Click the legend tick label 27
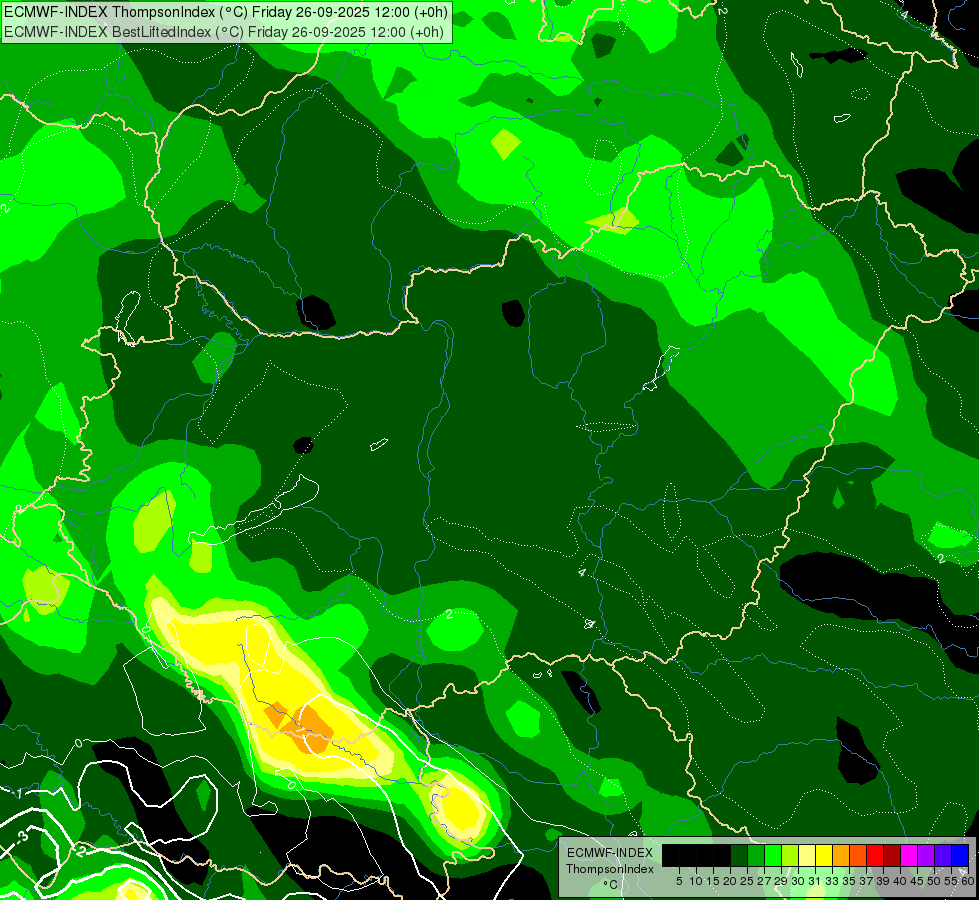Viewport: 979px width, 900px height. click(764, 881)
